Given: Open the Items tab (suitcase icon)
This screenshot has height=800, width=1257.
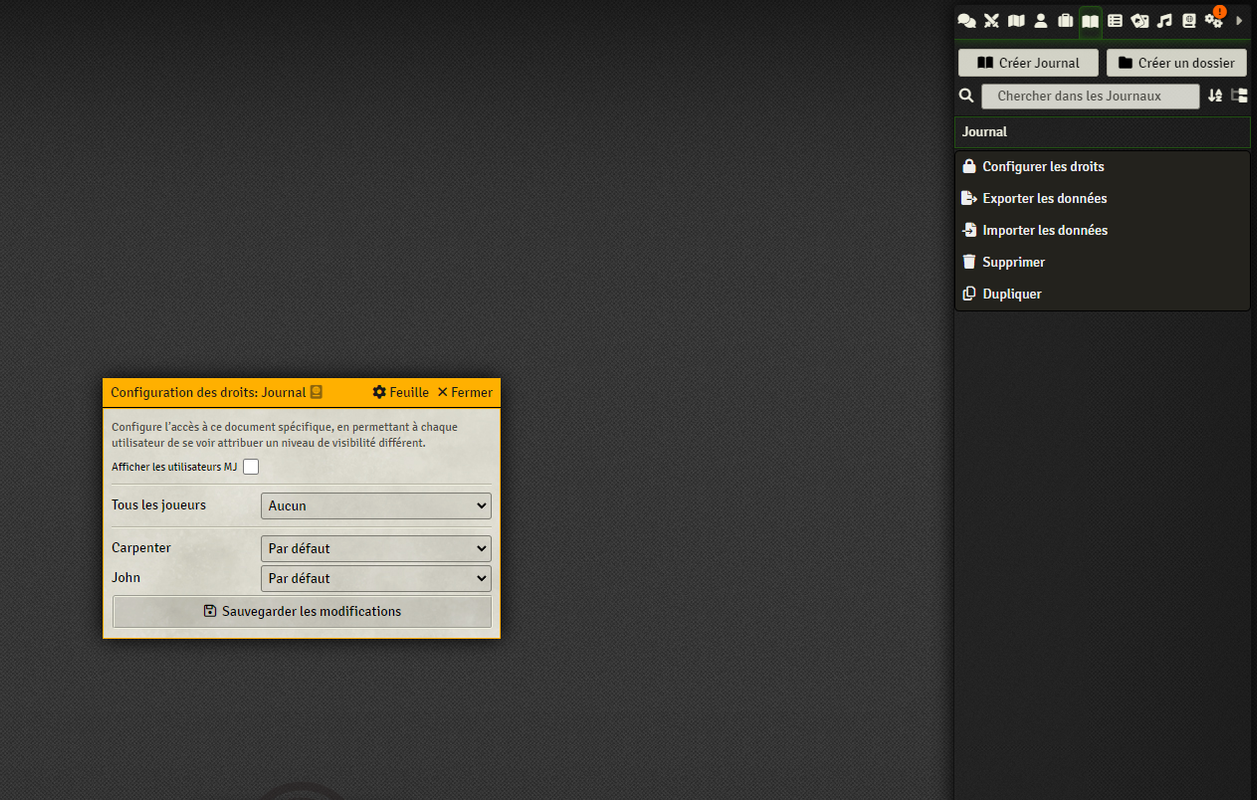Looking at the screenshot, I should (x=1065, y=20).
